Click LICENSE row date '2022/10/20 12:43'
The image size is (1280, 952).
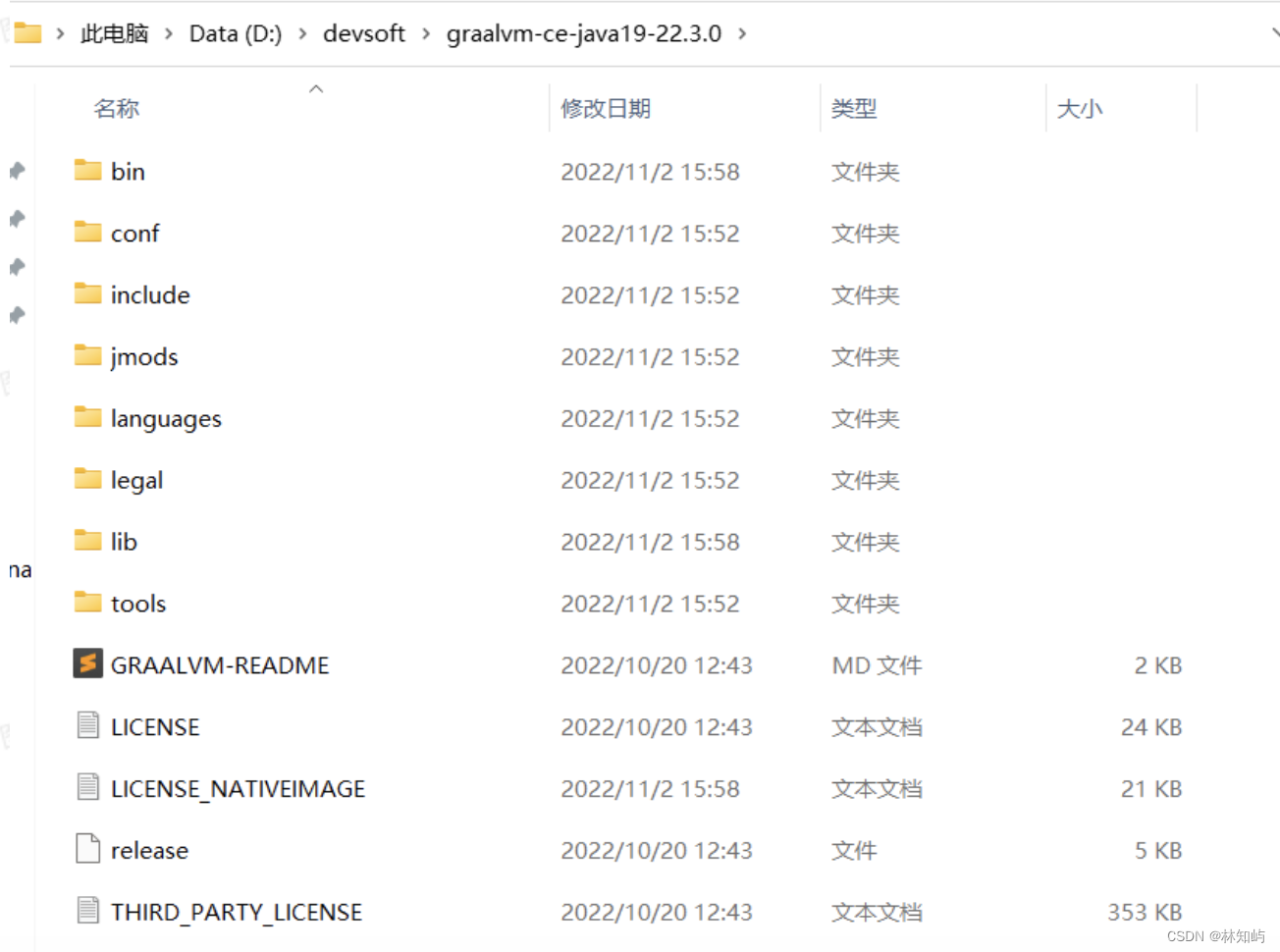[x=657, y=727]
